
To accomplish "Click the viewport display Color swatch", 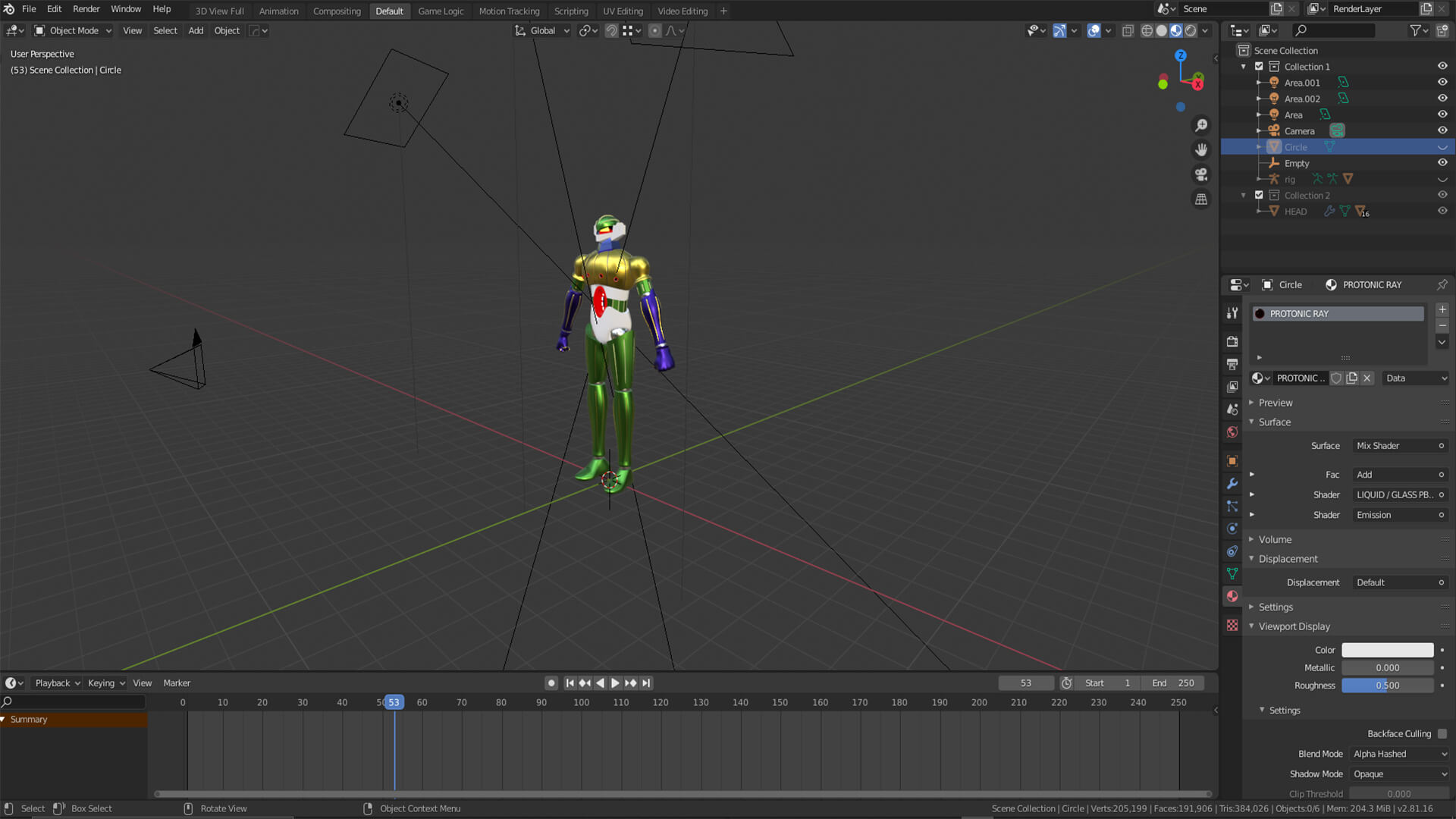I will [x=1387, y=650].
